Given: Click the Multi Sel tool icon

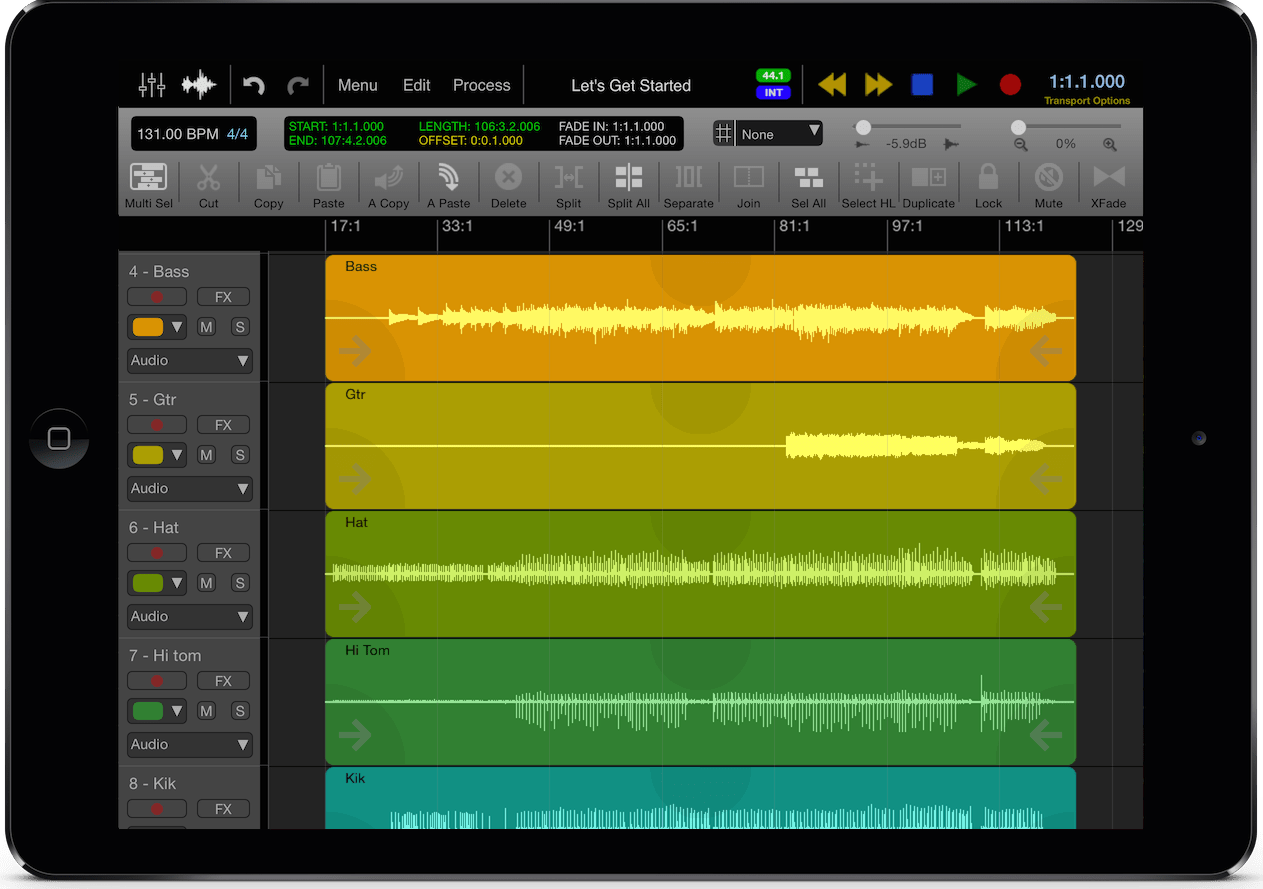Looking at the screenshot, I should [x=149, y=184].
